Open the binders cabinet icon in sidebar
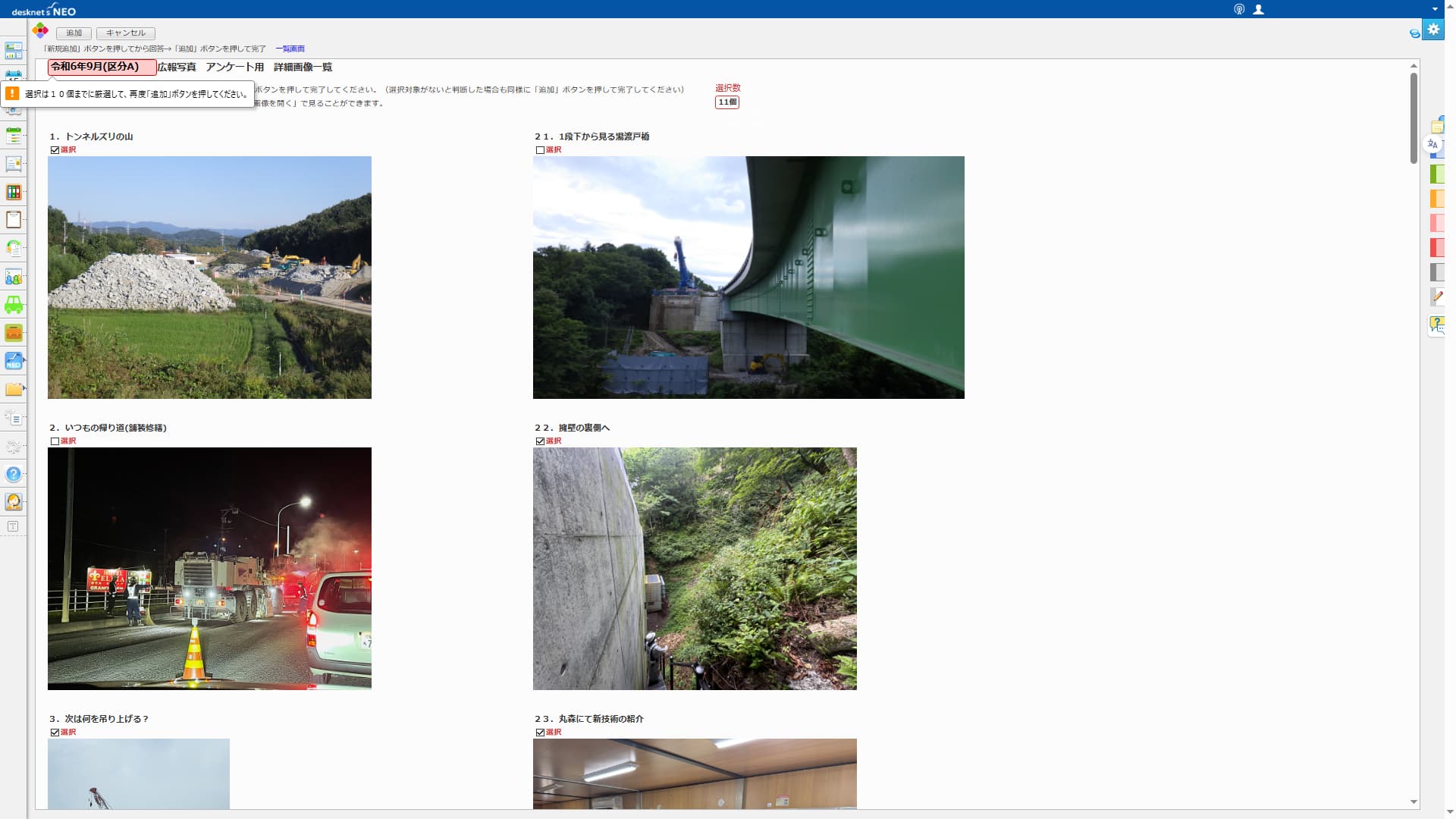Viewport: 1456px width, 819px height. [x=14, y=193]
